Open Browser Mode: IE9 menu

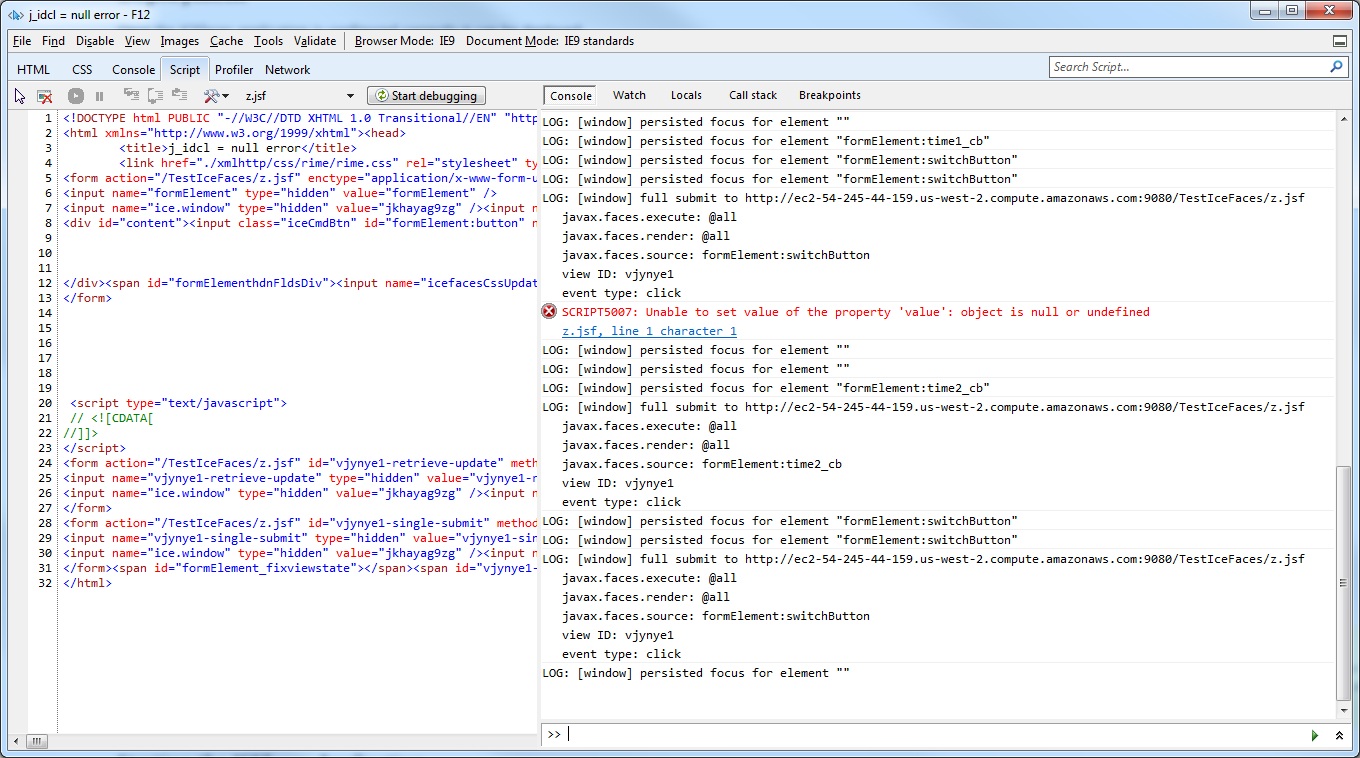(x=405, y=41)
